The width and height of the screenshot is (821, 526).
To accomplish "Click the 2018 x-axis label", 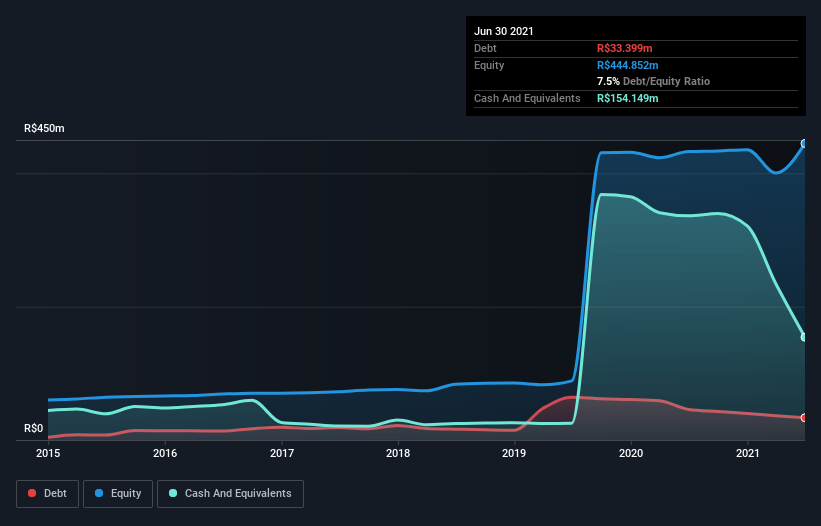I will tap(398, 453).
